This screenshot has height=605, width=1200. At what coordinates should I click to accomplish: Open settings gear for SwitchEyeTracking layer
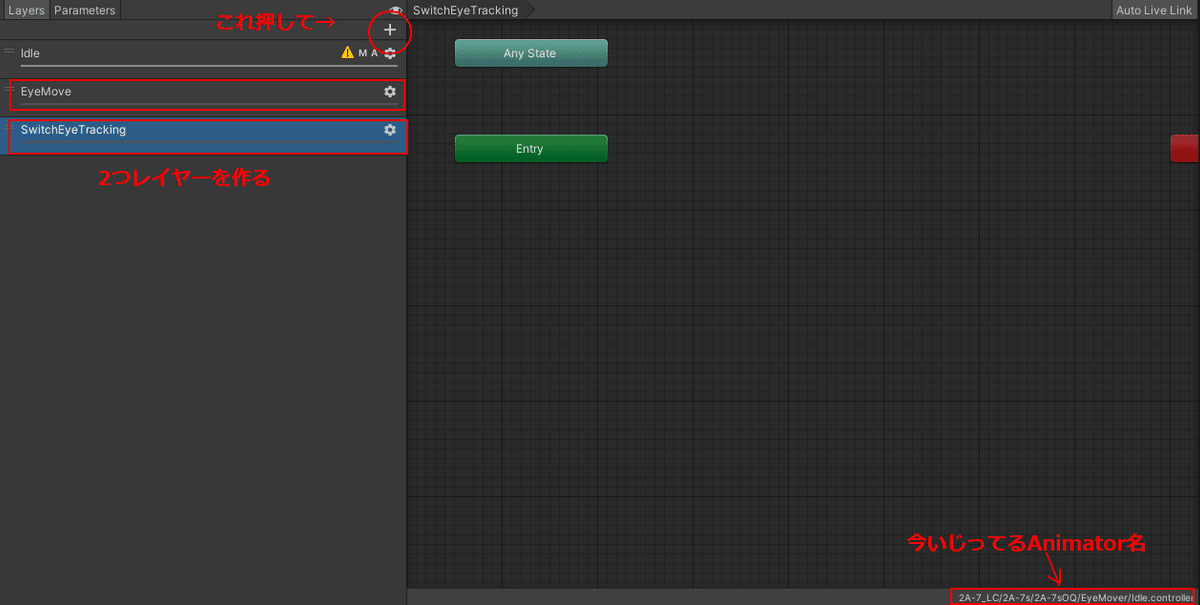(390, 130)
